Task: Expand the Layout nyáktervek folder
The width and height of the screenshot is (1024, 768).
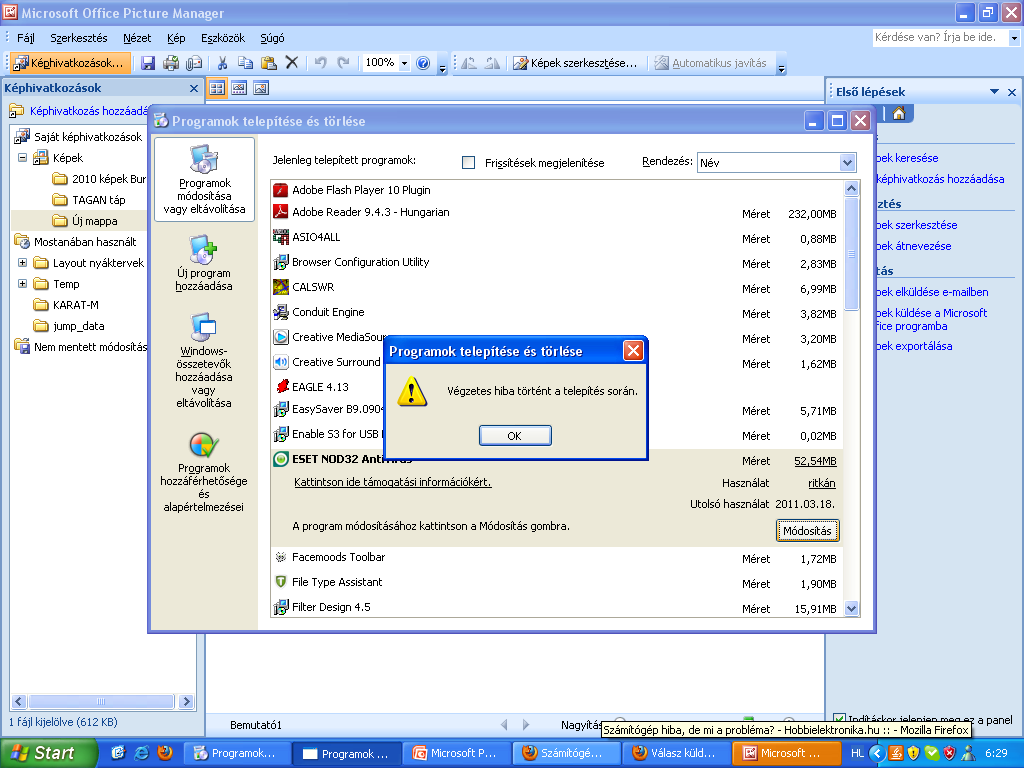Action: click(x=22, y=263)
